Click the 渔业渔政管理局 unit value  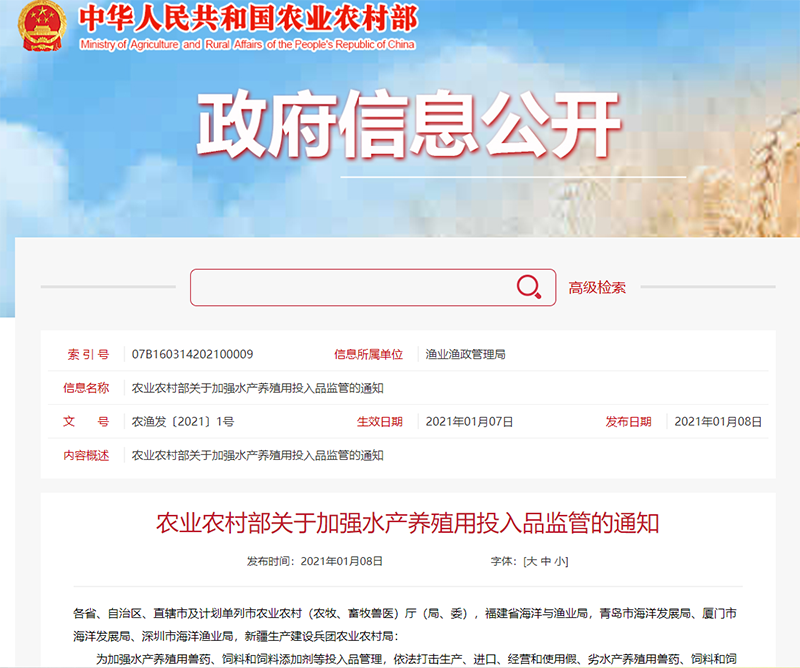[x=465, y=354]
